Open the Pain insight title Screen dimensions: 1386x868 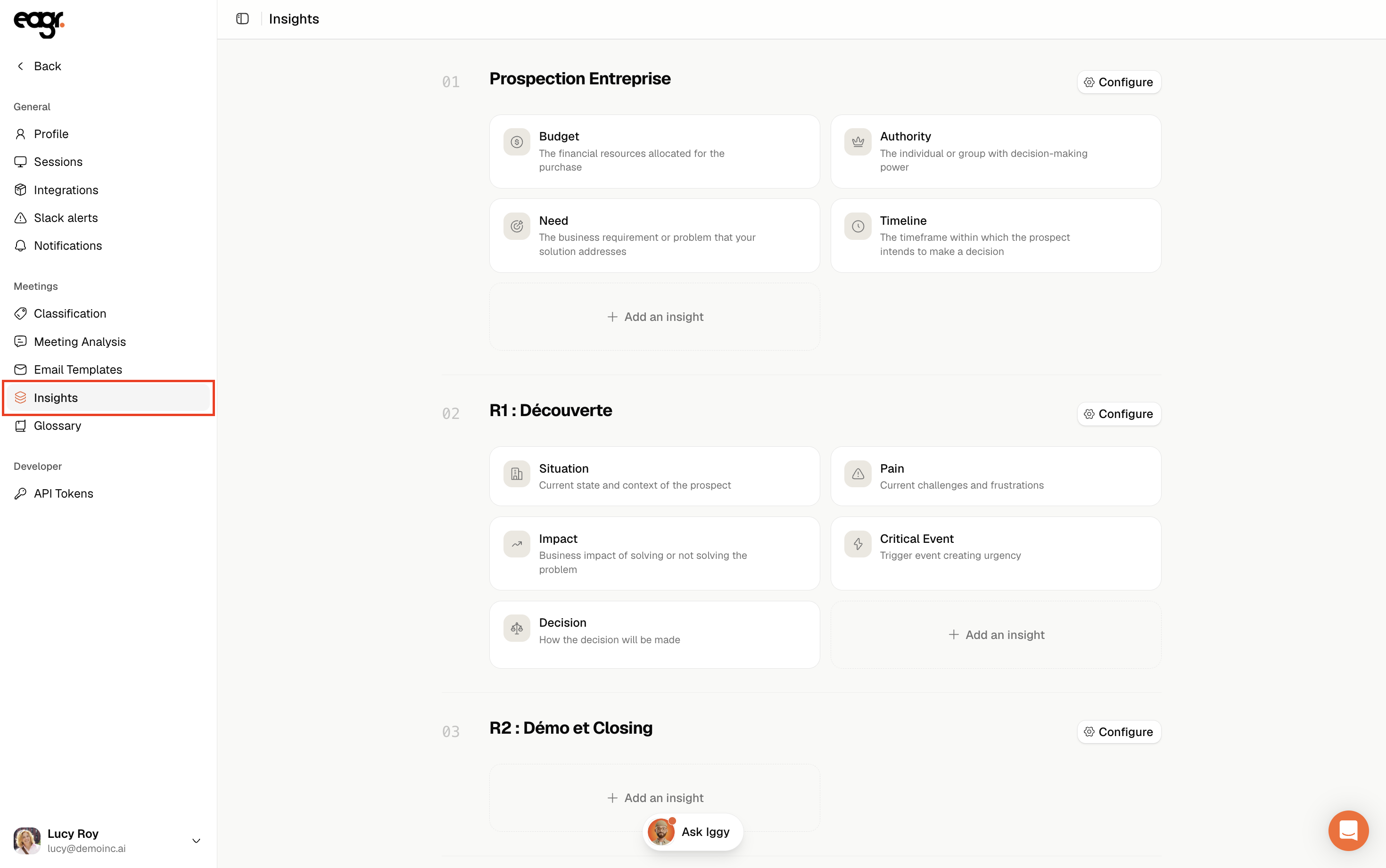tap(891, 468)
